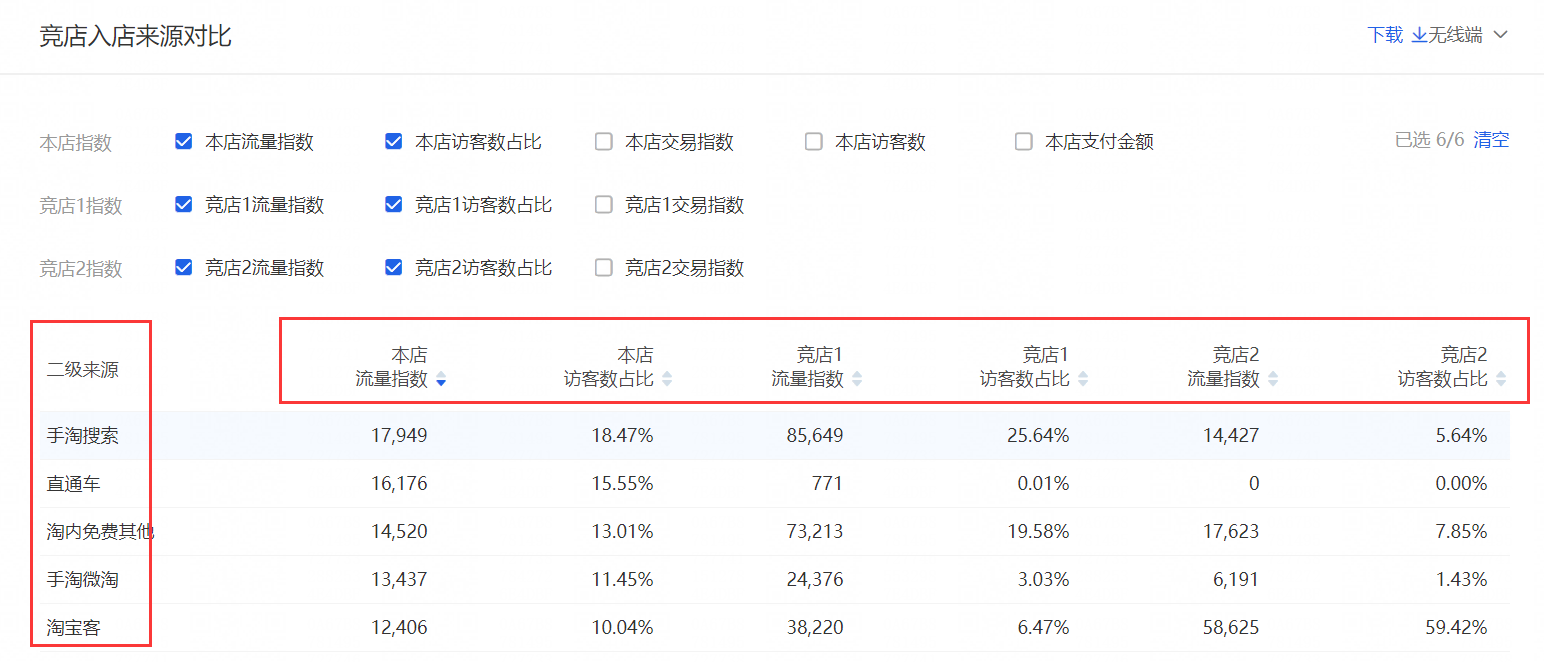Sort by 本店流量指数 sort icon
This screenshot has width=1544, height=662.
441,380
